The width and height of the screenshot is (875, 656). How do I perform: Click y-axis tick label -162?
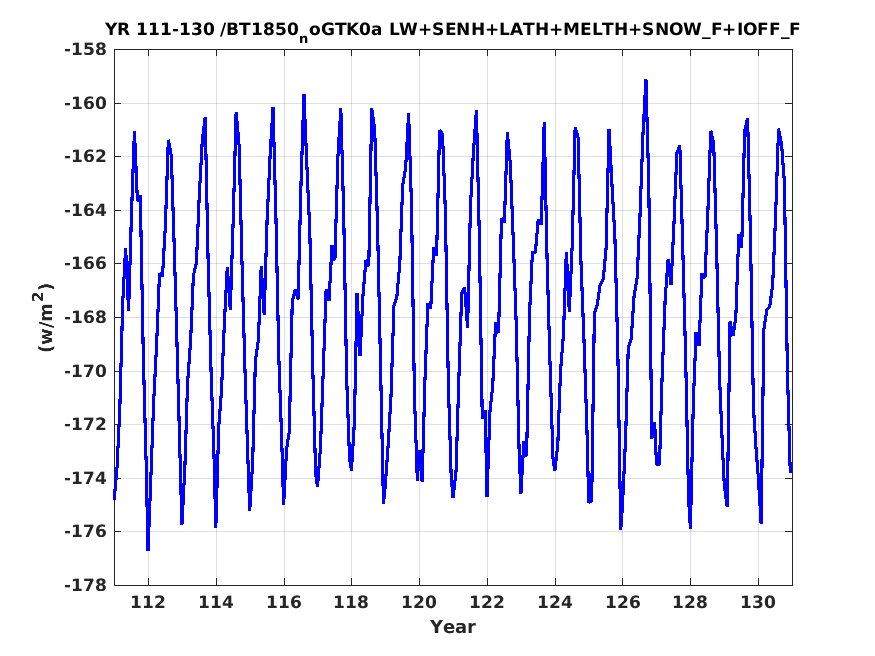[x=85, y=157]
